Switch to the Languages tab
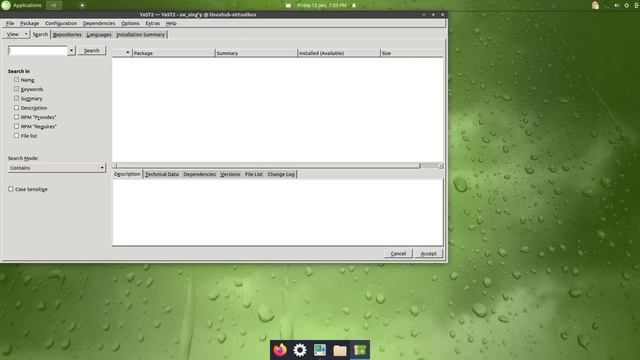 pos(99,35)
